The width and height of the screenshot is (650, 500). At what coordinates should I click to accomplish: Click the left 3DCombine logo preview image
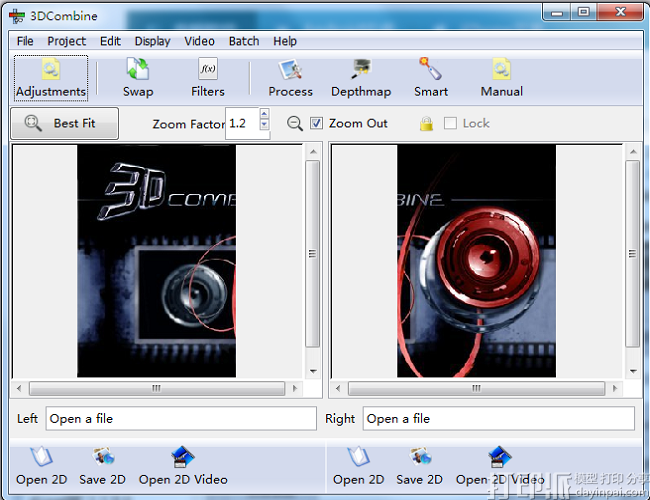pos(157,261)
